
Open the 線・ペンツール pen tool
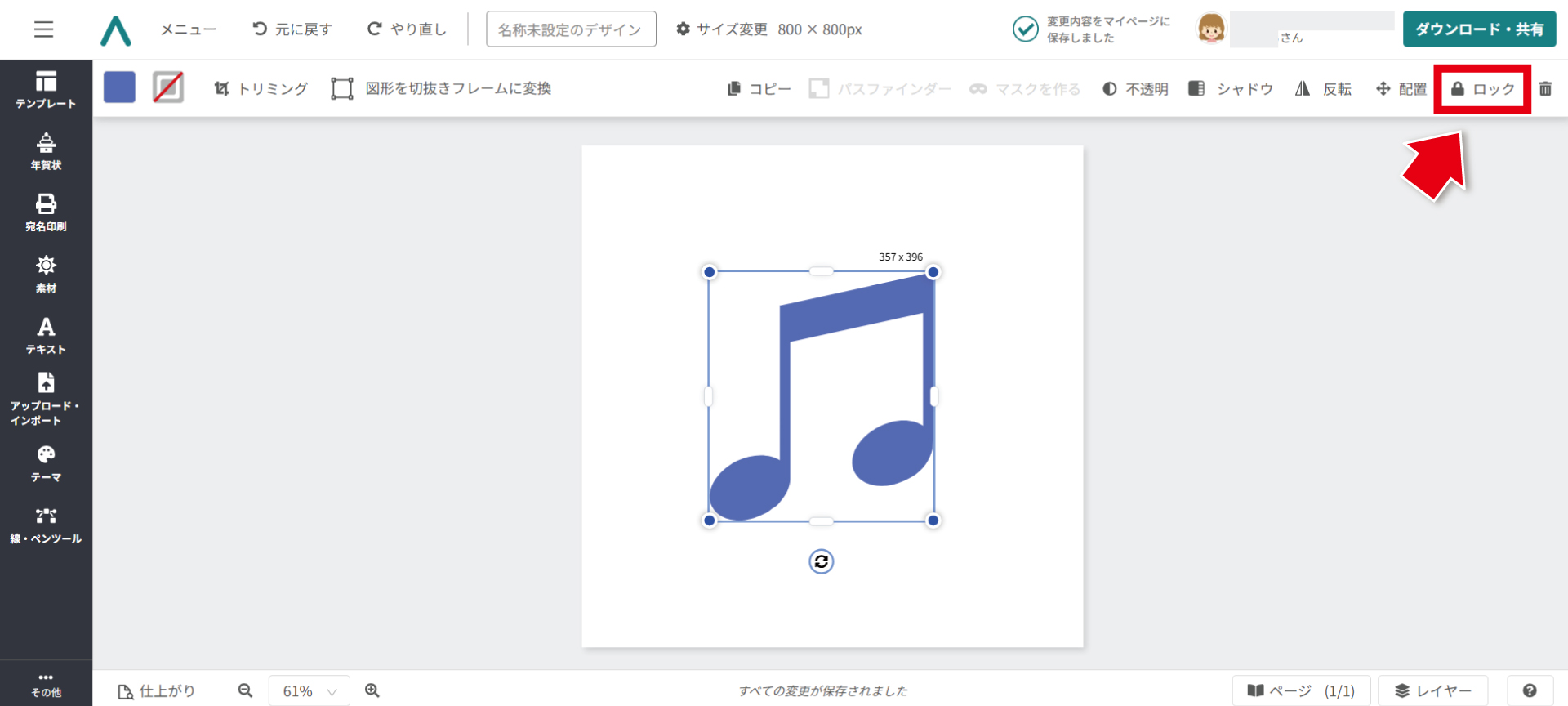click(x=46, y=525)
